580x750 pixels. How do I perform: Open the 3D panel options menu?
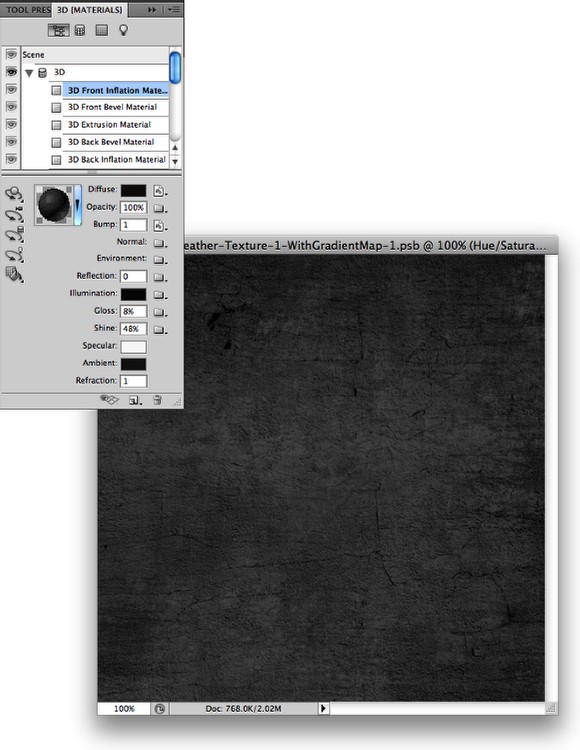174,10
